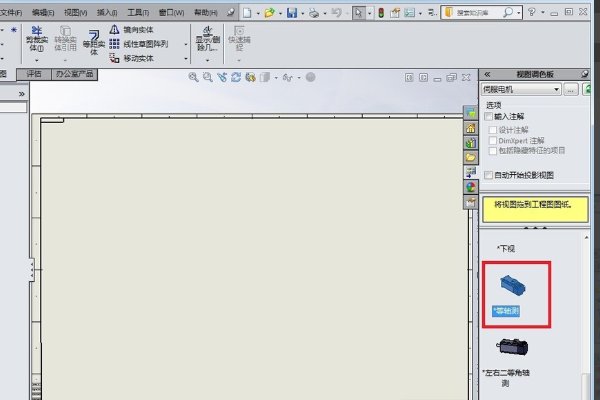Open the 伺服电机 model dropdown
Image resolution: width=600 pixels, height=400 pixels.
[x=521, y=90]
